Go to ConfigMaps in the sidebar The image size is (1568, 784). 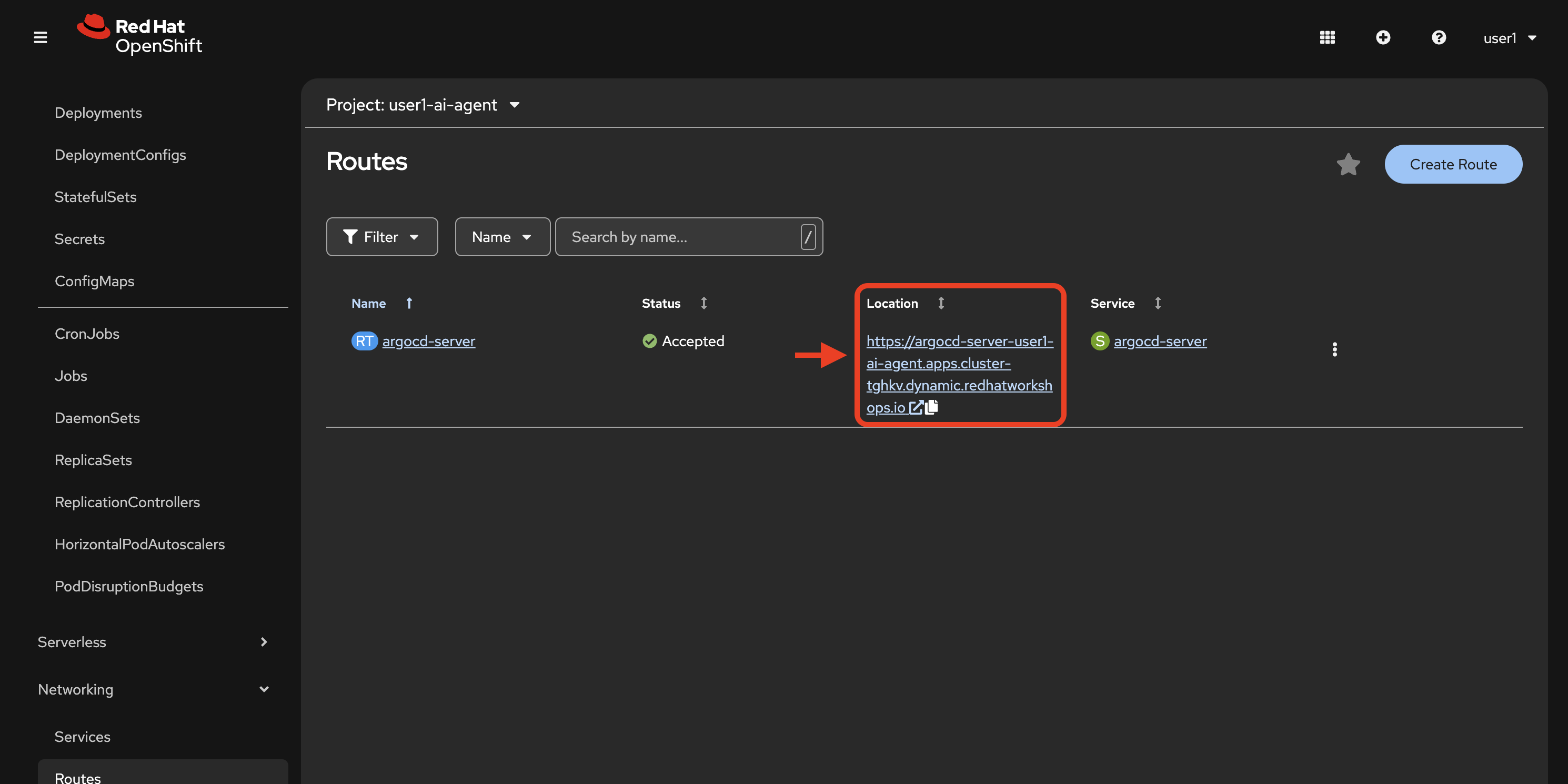(x=94, y=280)
